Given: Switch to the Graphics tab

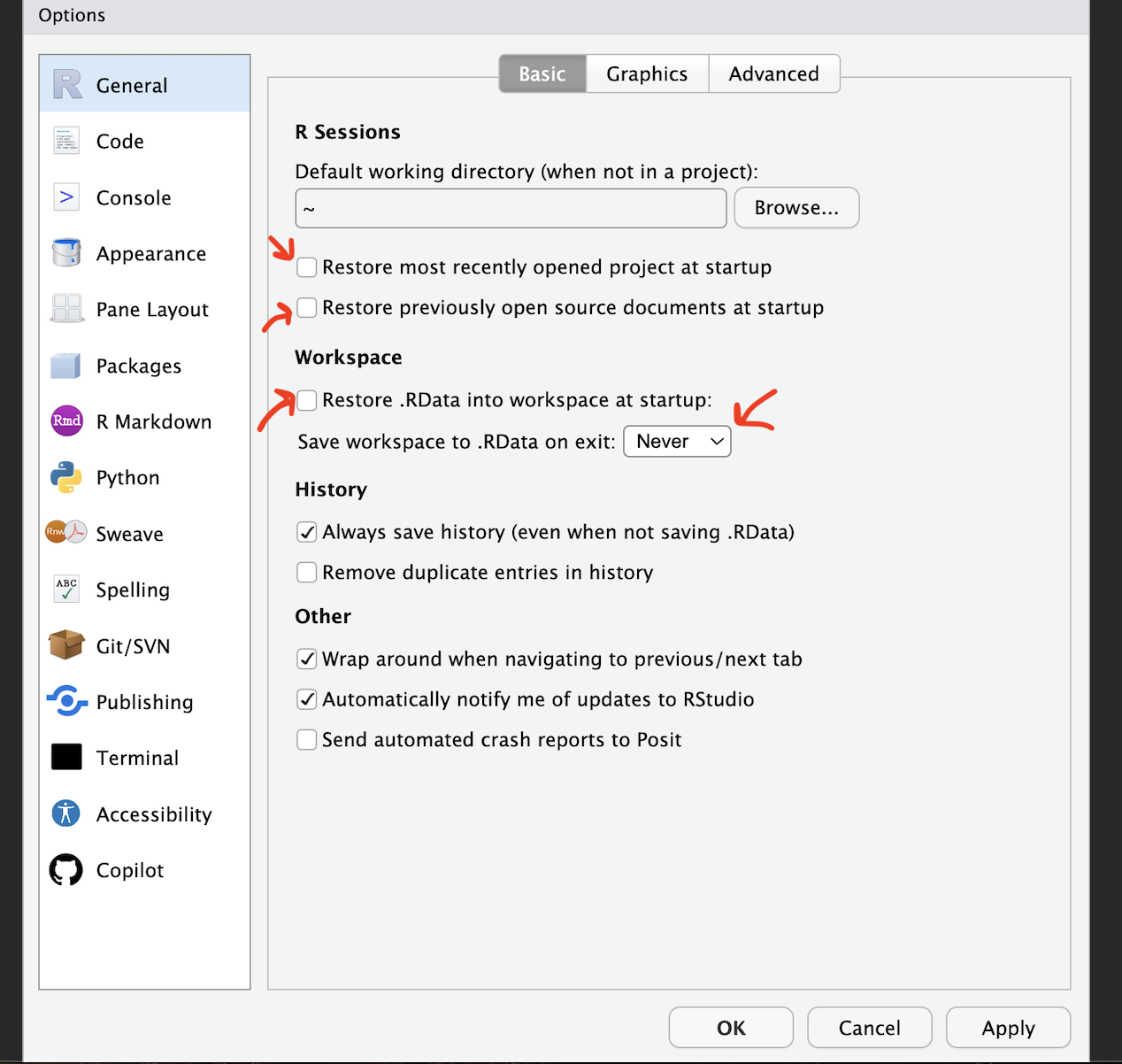Looking at the screenshot, I should pos(647,73).
